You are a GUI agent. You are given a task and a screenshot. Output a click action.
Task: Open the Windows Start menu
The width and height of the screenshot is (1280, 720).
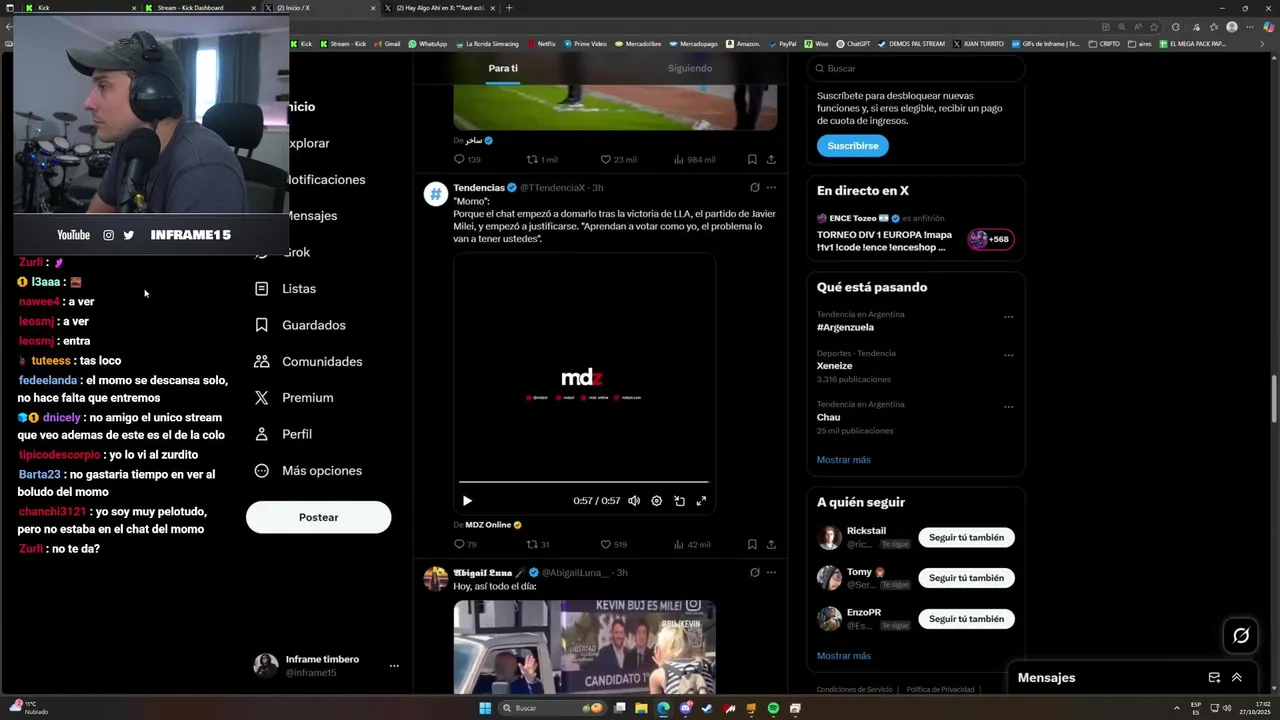point(485,708)
